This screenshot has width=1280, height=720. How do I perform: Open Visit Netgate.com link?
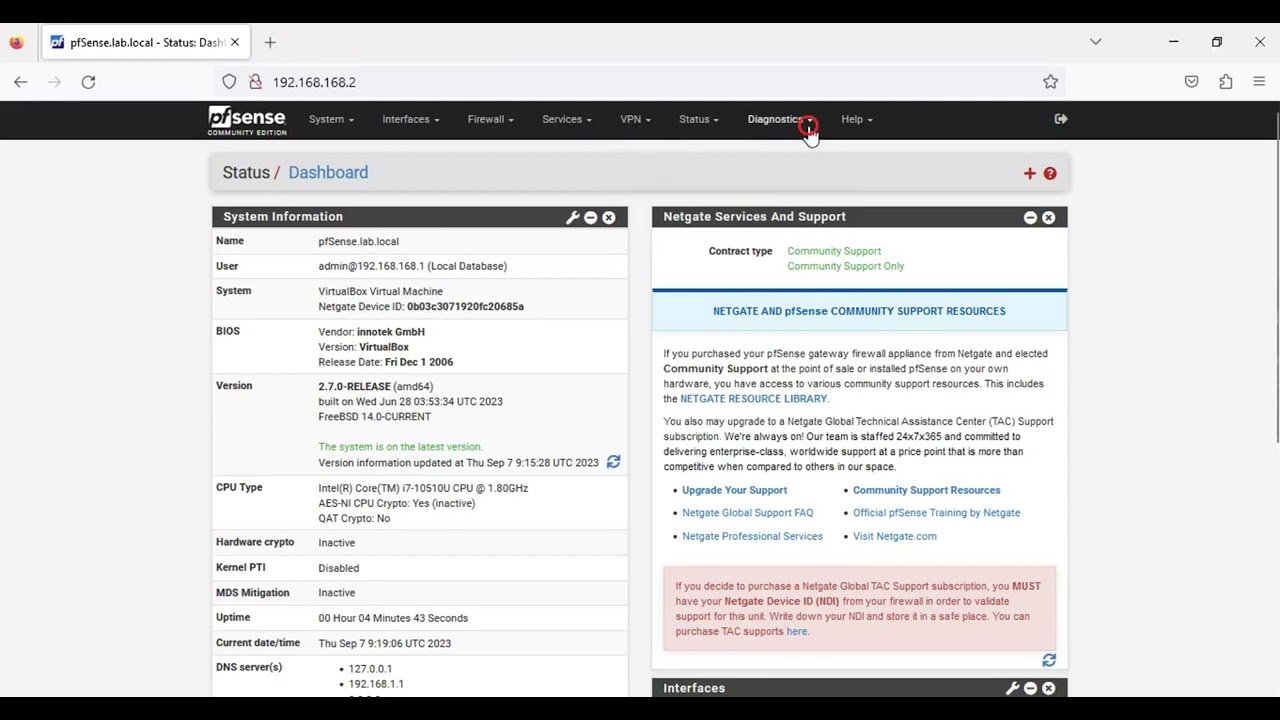[894, 536]
